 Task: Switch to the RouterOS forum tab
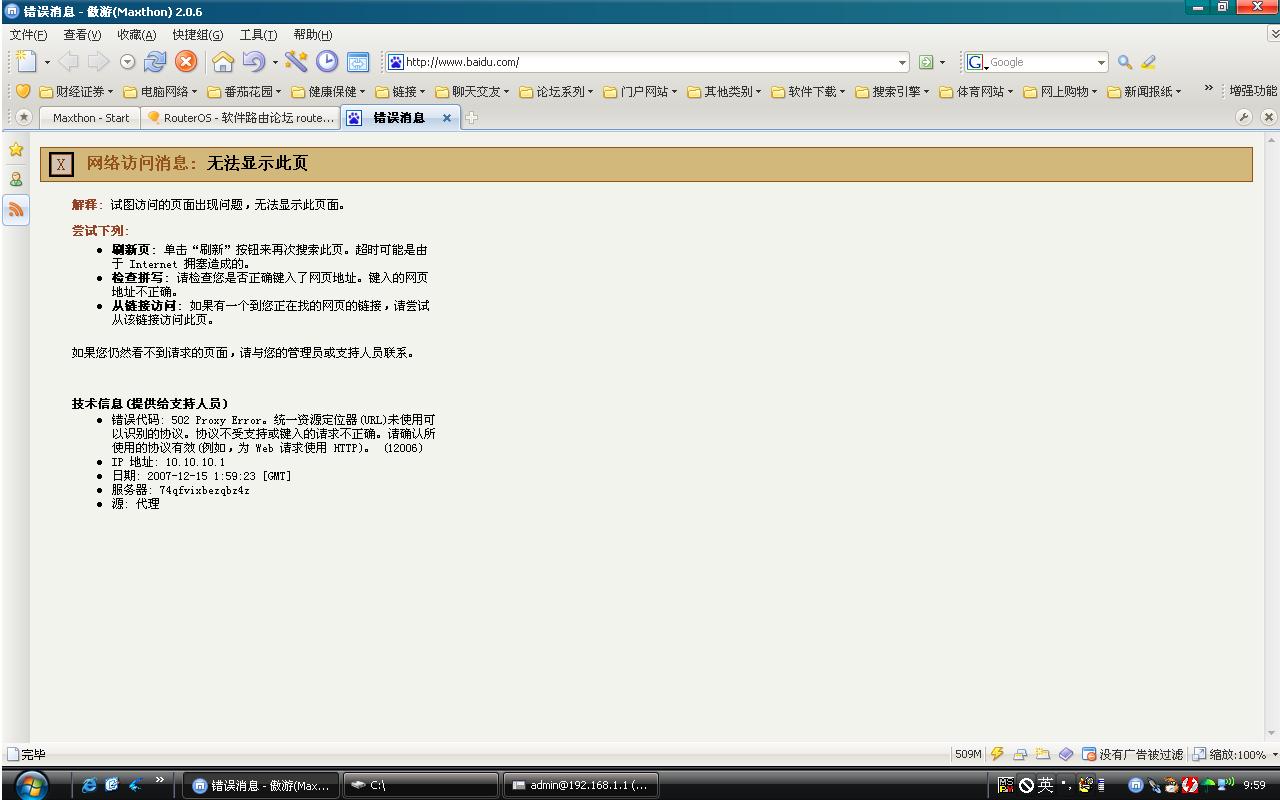pyautogui.click(x=240, y=117)
